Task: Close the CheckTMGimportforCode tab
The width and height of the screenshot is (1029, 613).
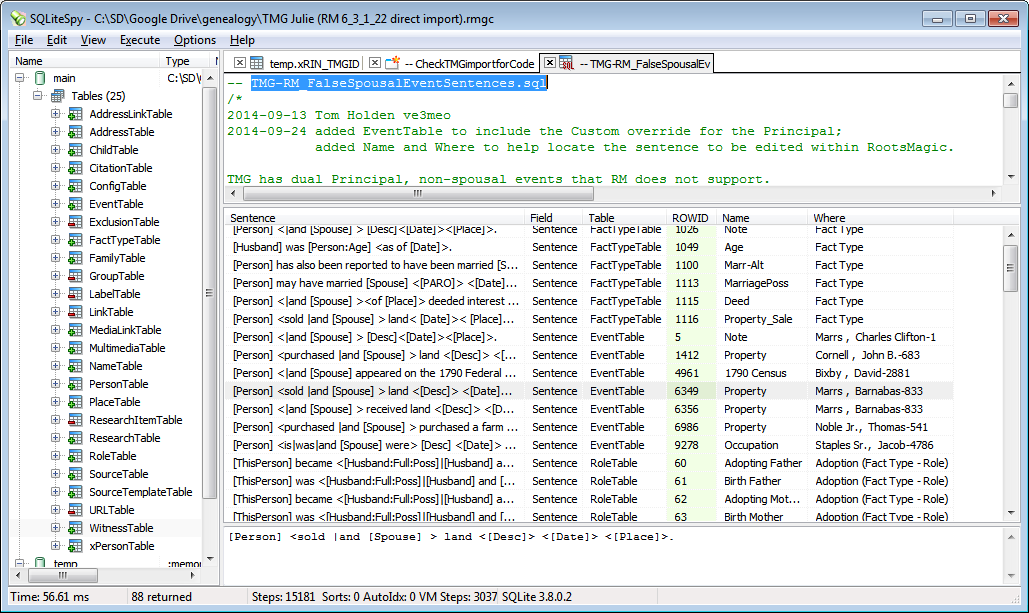Action: [x=375, y=63]
